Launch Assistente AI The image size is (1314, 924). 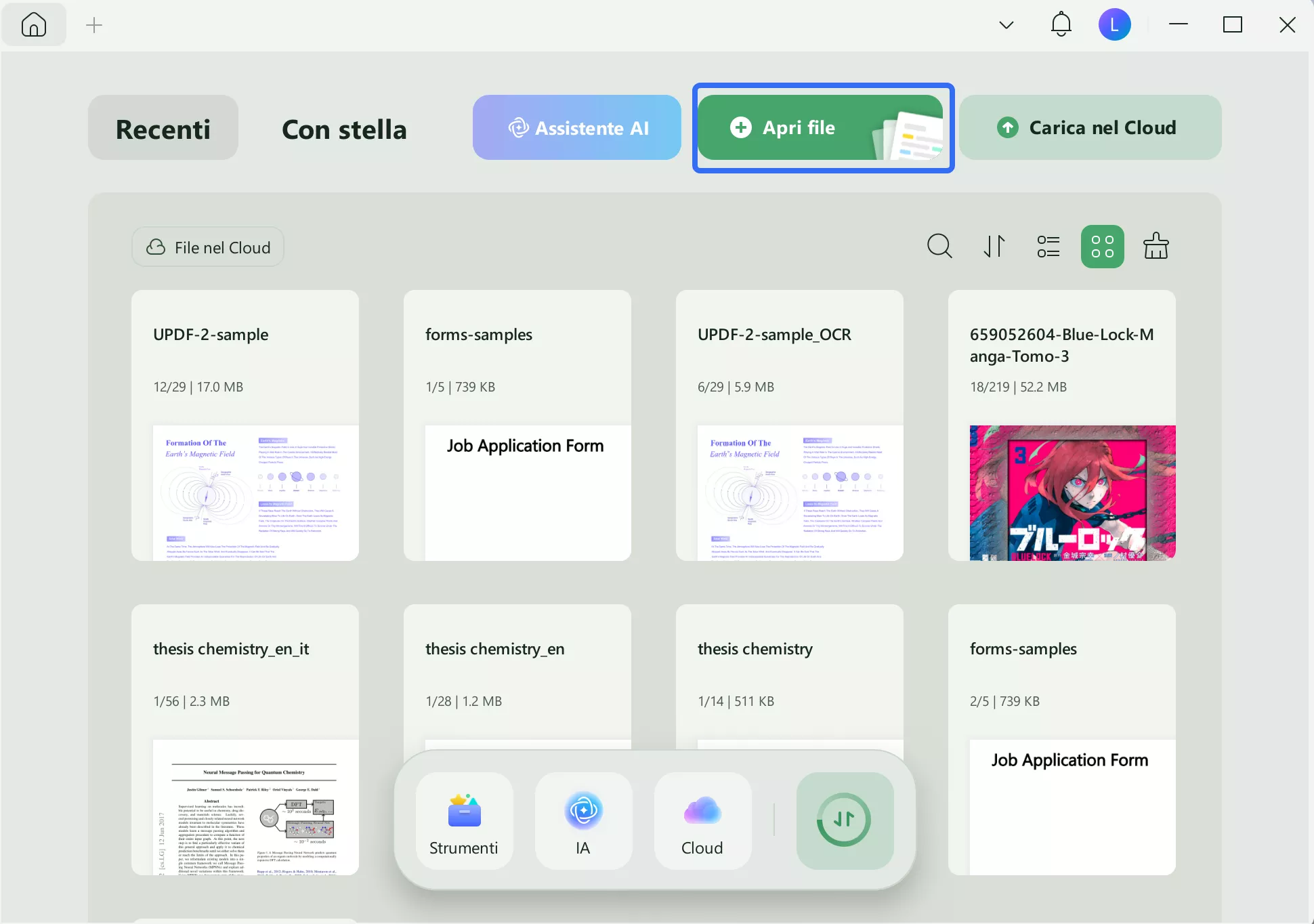pyautogui.click(x=576, y=128)
